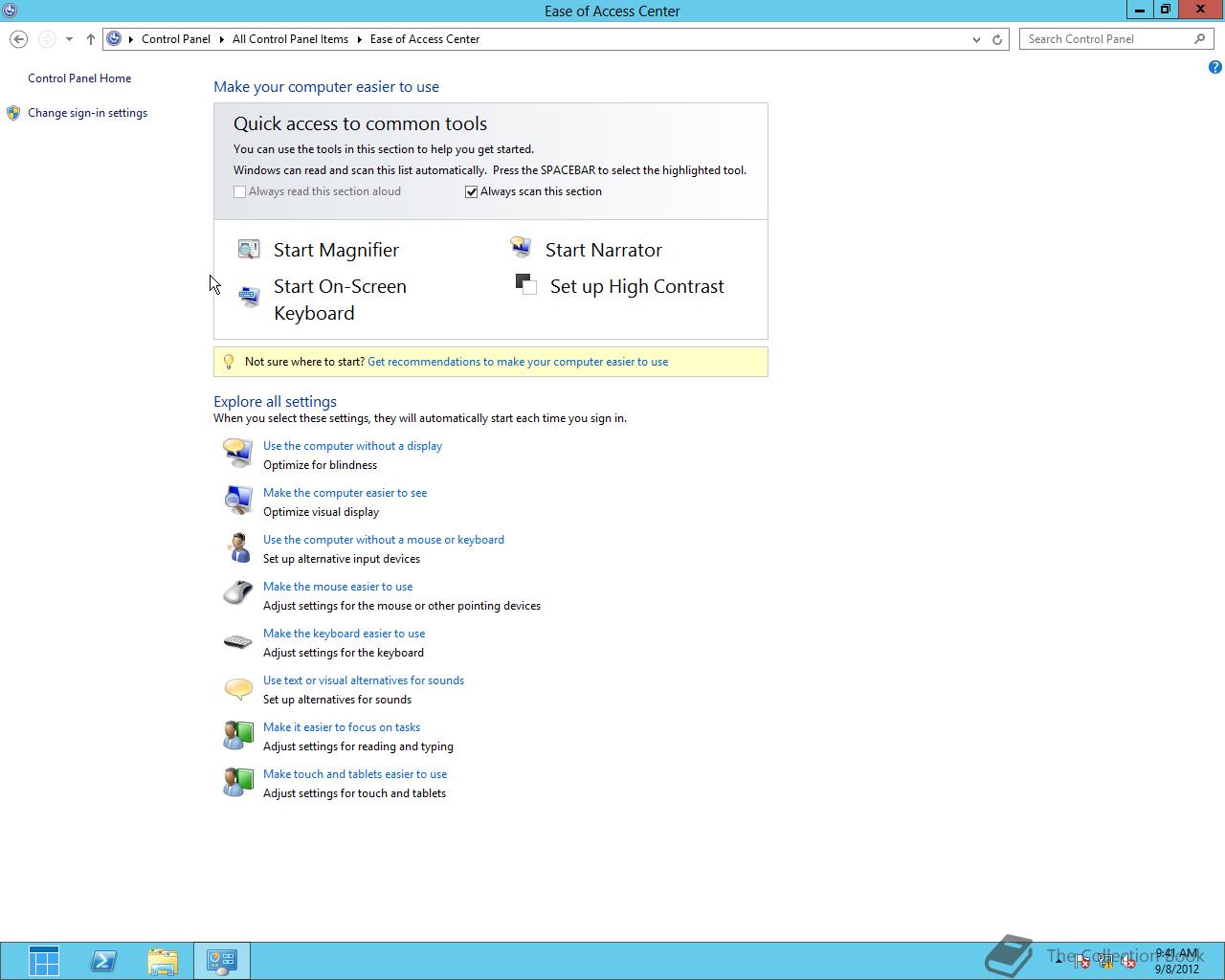Click Start Narrator
This screenshot has width=1225, height=980.
pyautogui.click(x=604, y=250)
